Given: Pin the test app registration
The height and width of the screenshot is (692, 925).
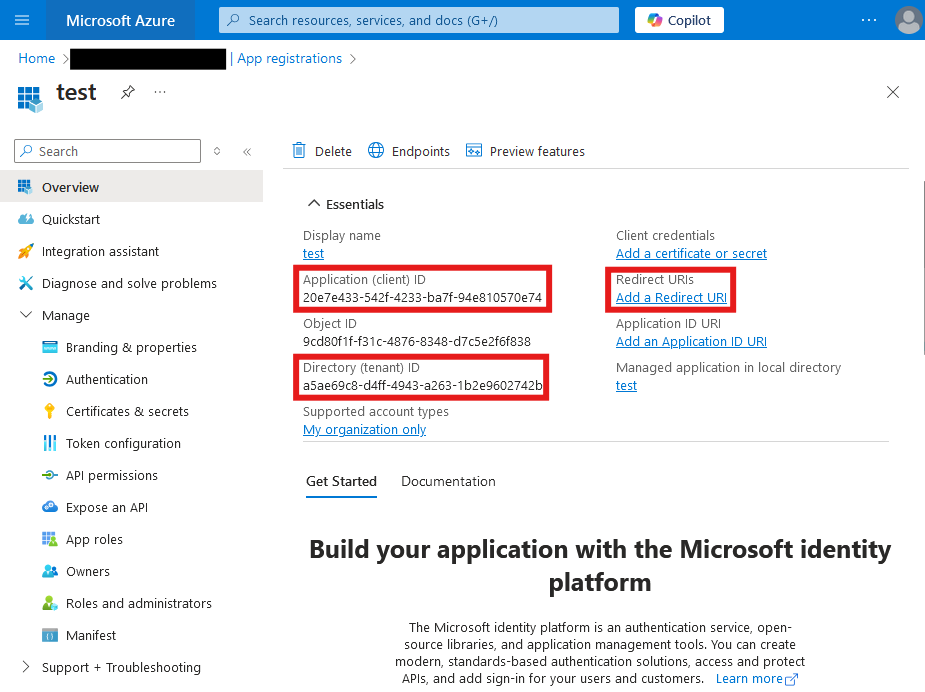Looking at the screenshot, I should click(127, 92).
